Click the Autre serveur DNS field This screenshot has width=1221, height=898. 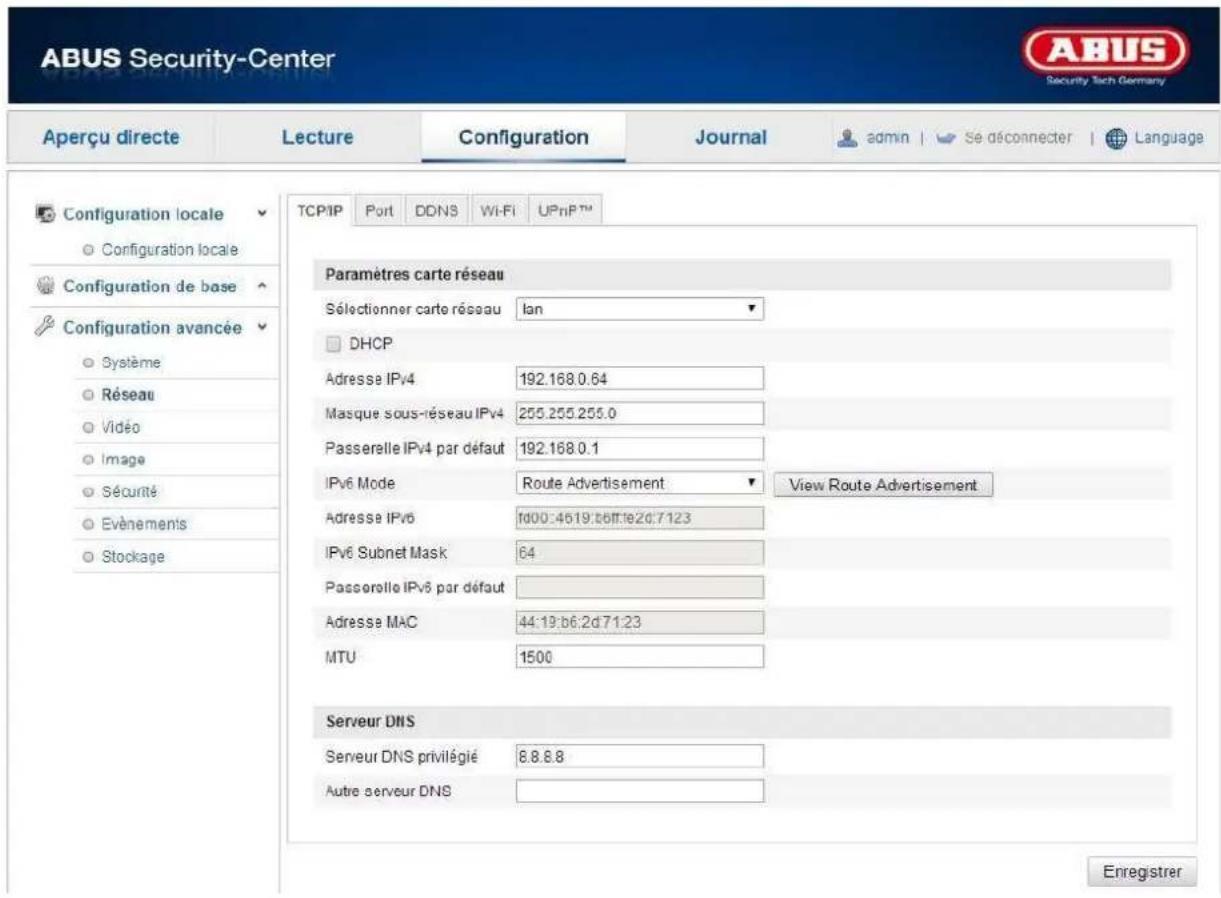pos(639,792)
